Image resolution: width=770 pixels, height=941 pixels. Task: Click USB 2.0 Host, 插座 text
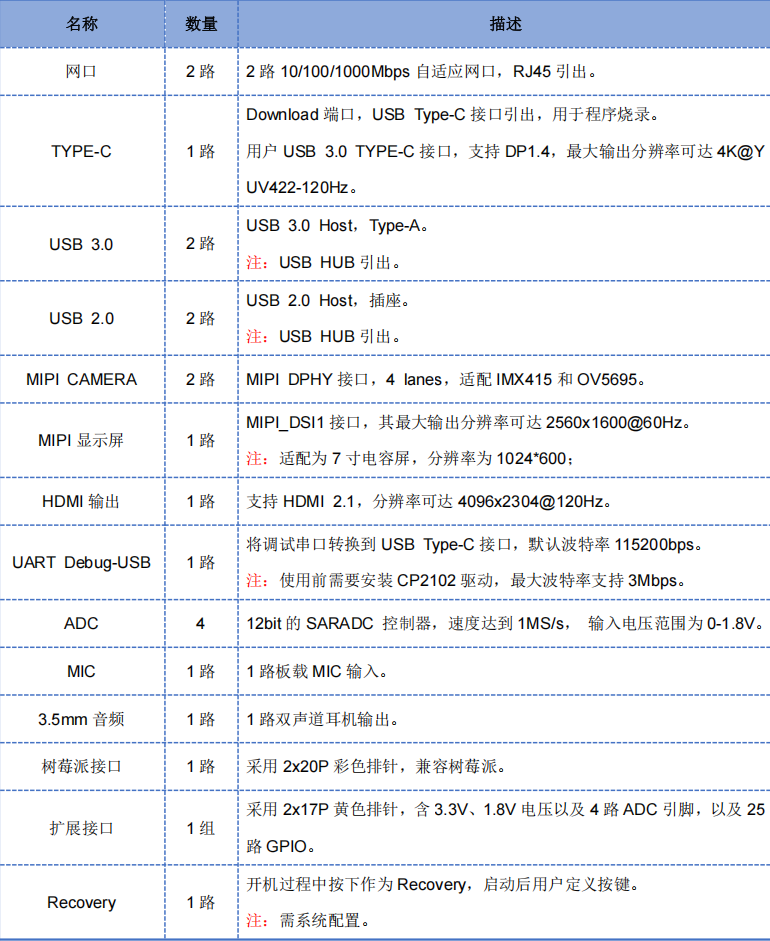pyautogui.click(x=328, y=300)
